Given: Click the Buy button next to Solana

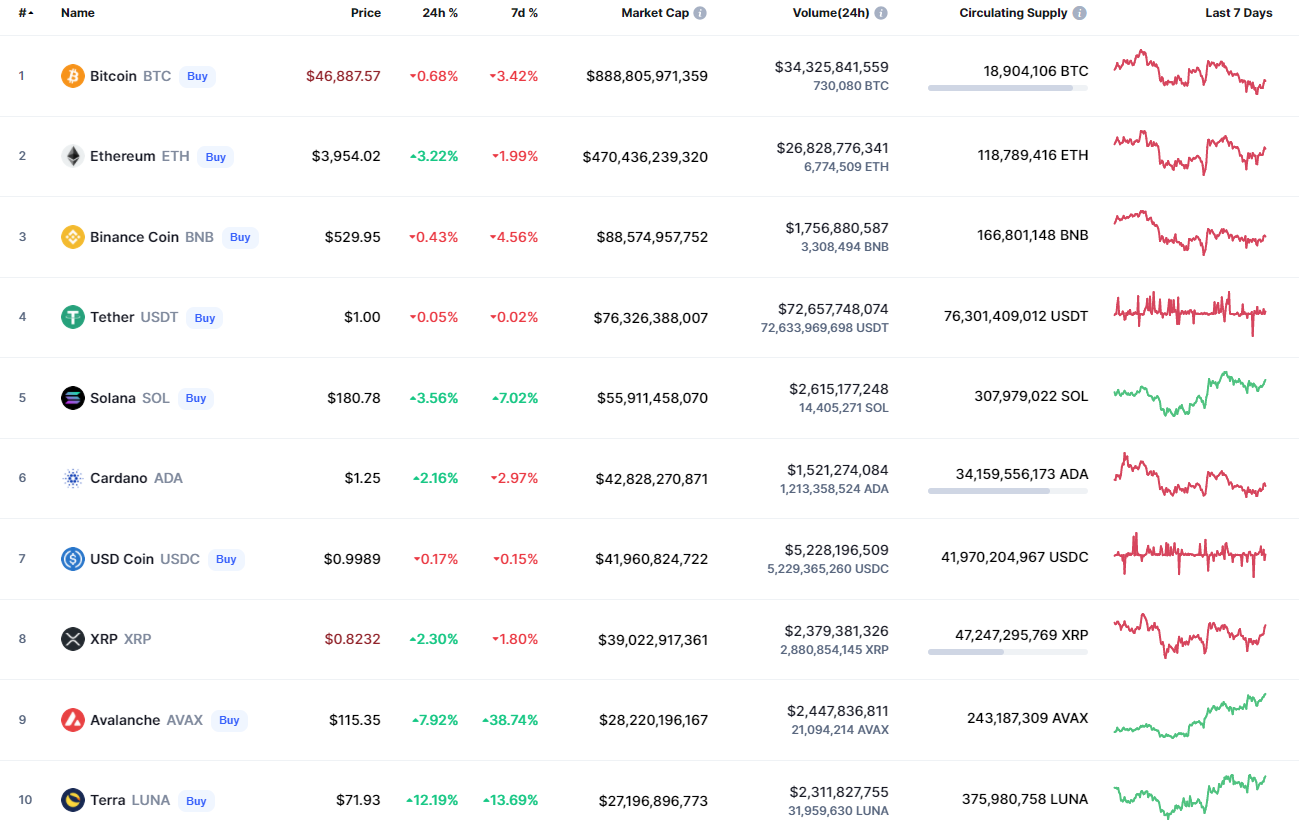Looking at the screenshot, I should [196, 398].
